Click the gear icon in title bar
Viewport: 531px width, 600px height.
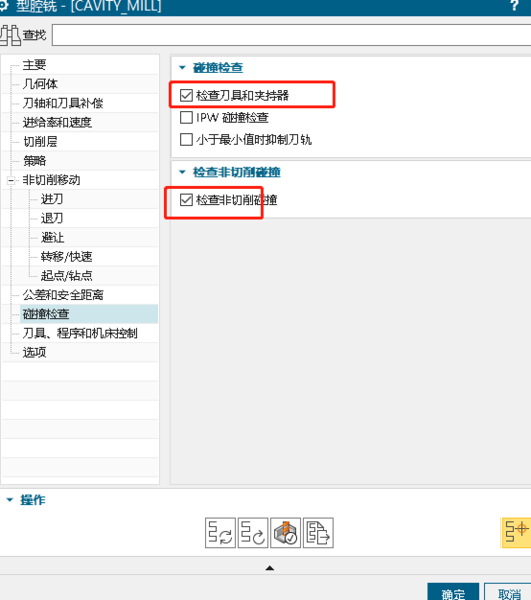(4, 6)
